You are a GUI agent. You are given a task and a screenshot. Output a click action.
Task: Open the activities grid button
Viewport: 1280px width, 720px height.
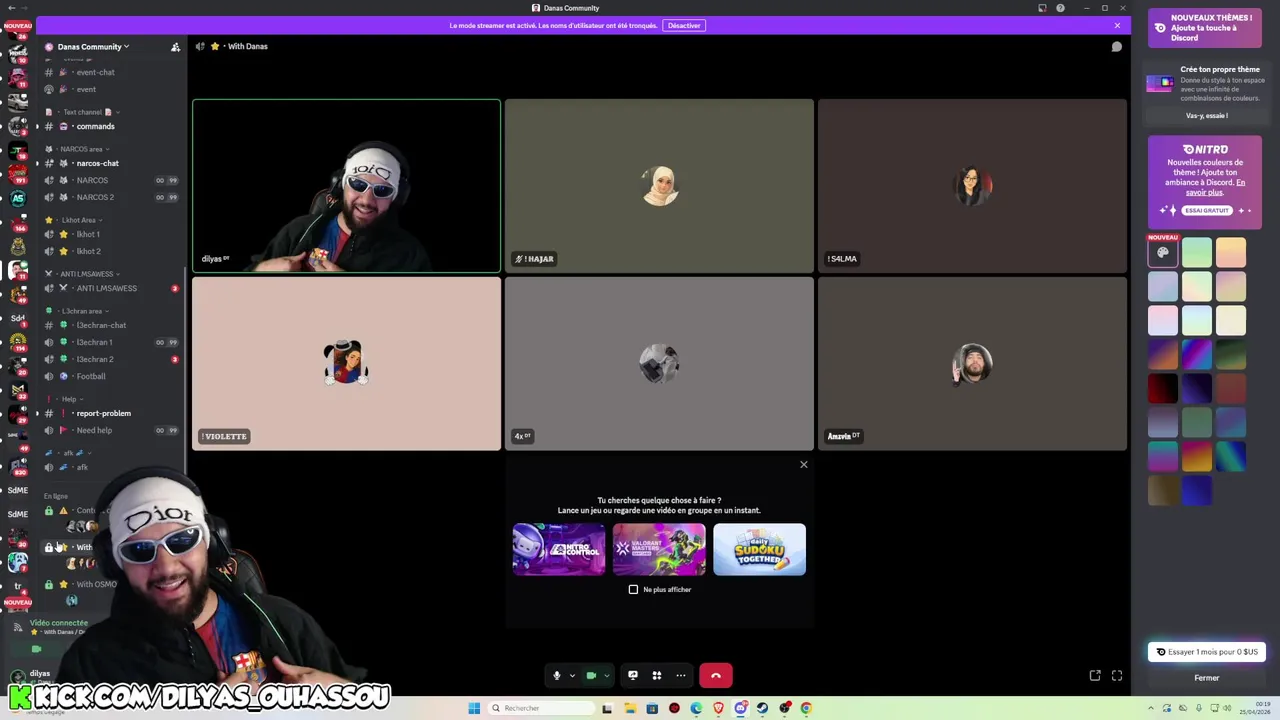[x=657, y=676]
